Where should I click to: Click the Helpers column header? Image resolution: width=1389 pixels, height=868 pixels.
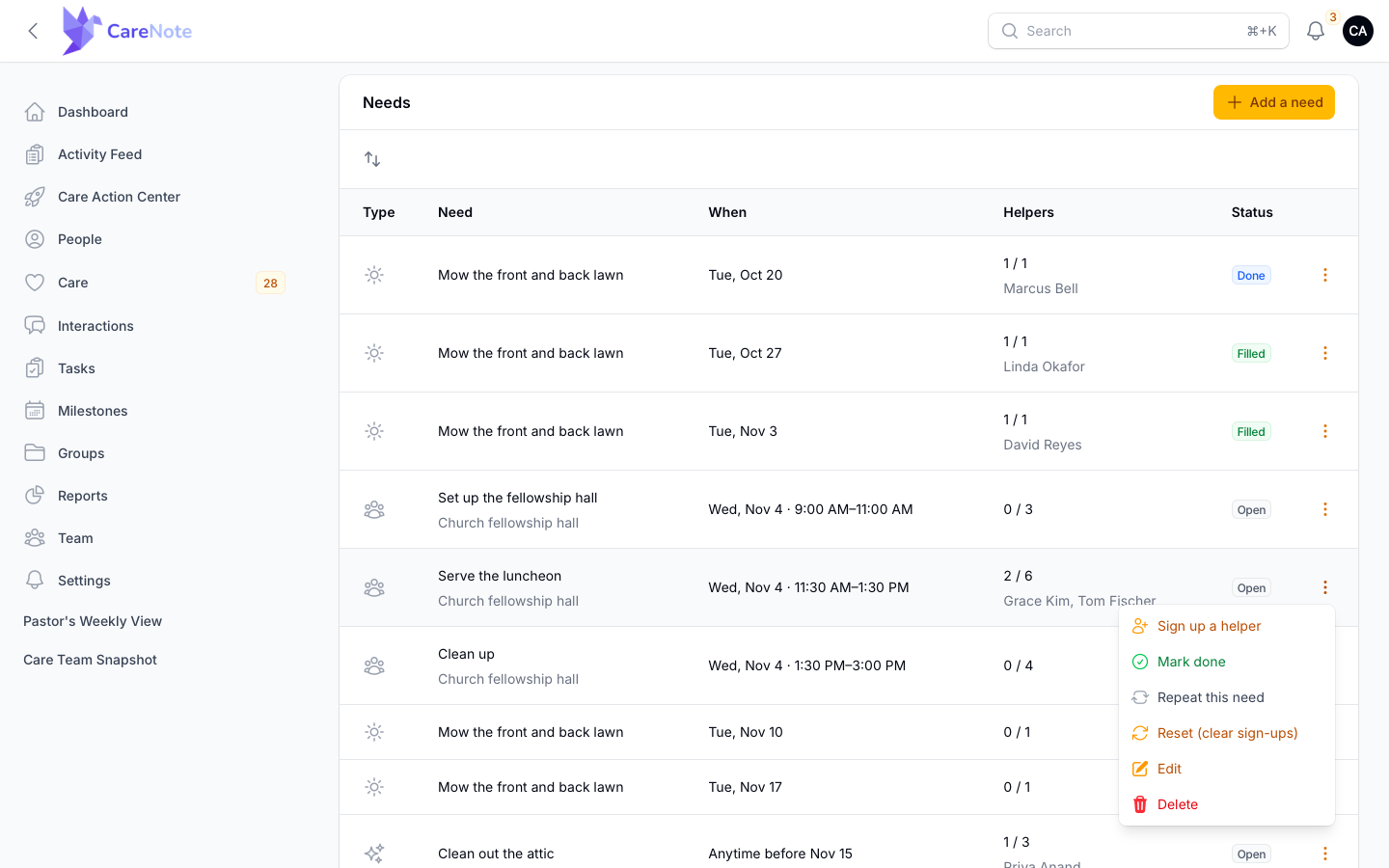click(x=1028, y=212)
